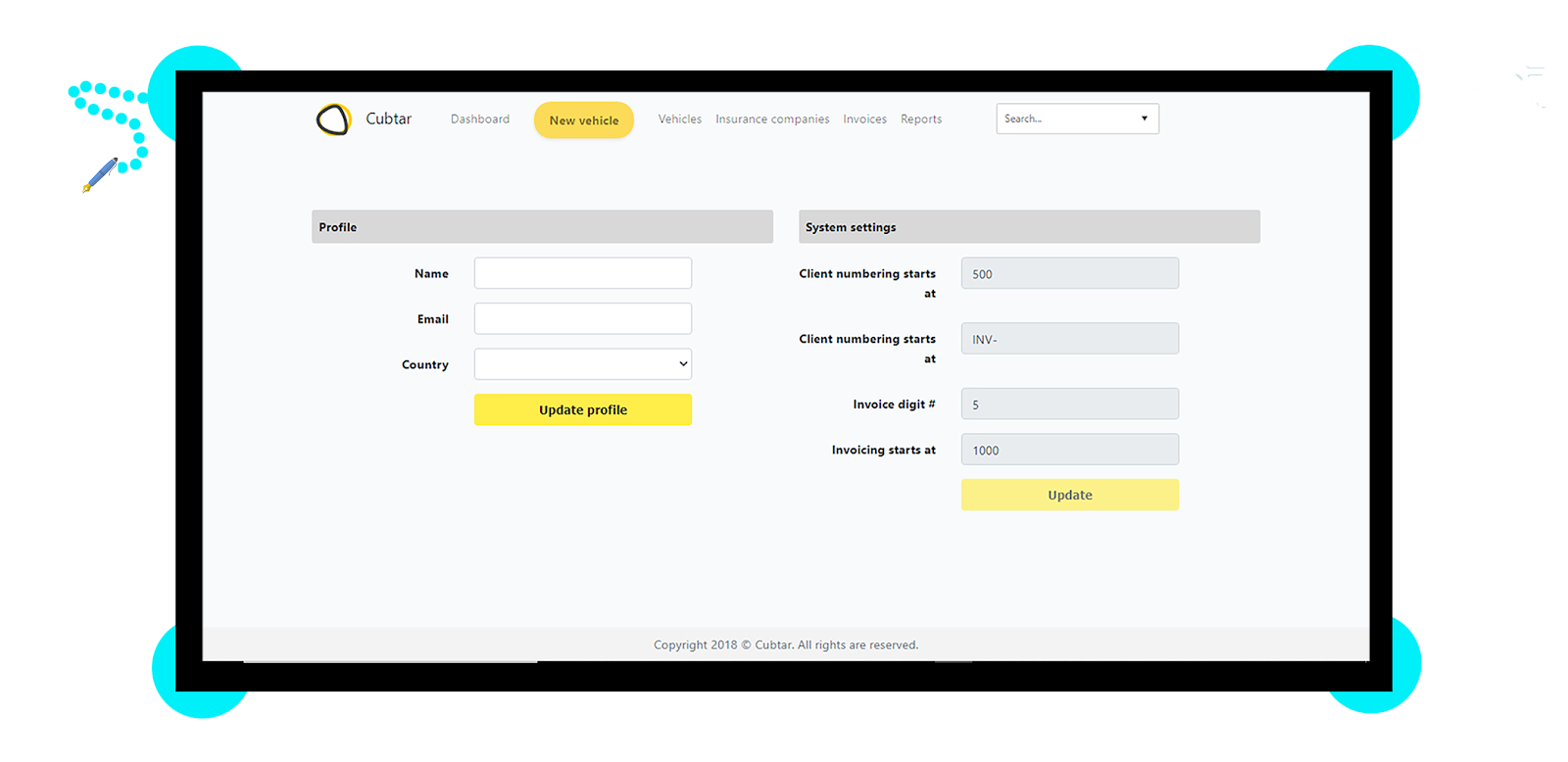Image resolution: width=1568 pixels, height=762 pixels.
Task: Open Insurance companies section
Action: point(772,119)
